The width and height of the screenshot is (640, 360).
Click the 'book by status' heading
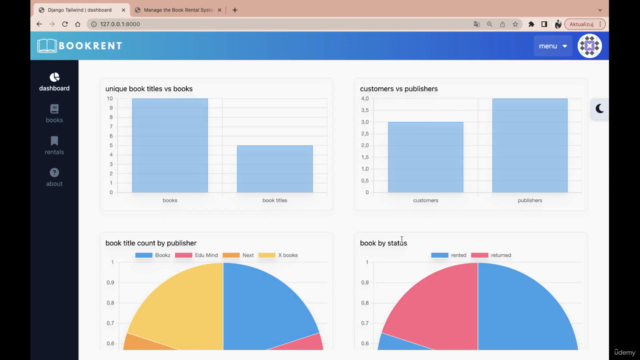coord(383,243)
